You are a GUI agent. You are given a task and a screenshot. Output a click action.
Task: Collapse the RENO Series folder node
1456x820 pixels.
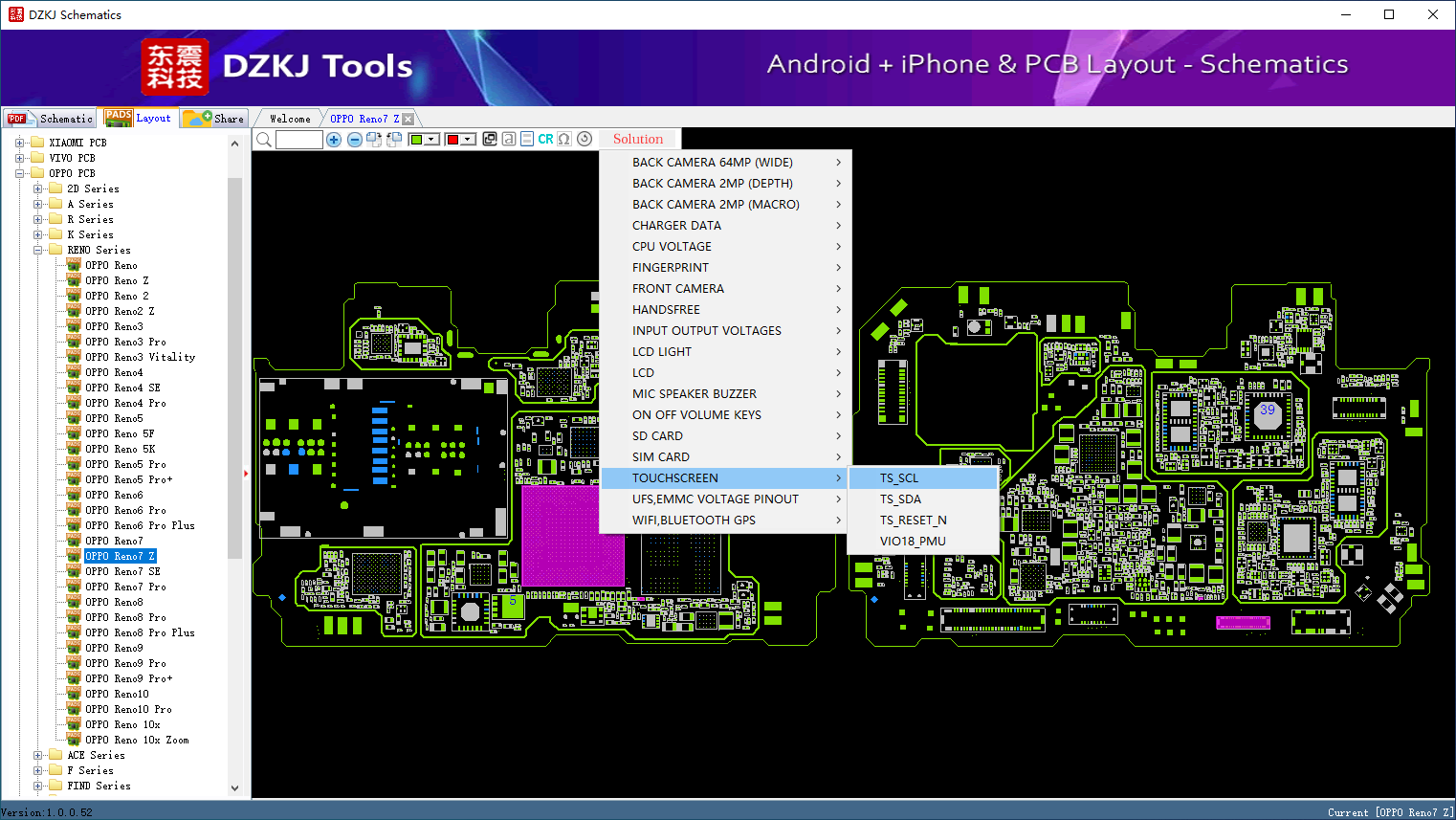38,250
